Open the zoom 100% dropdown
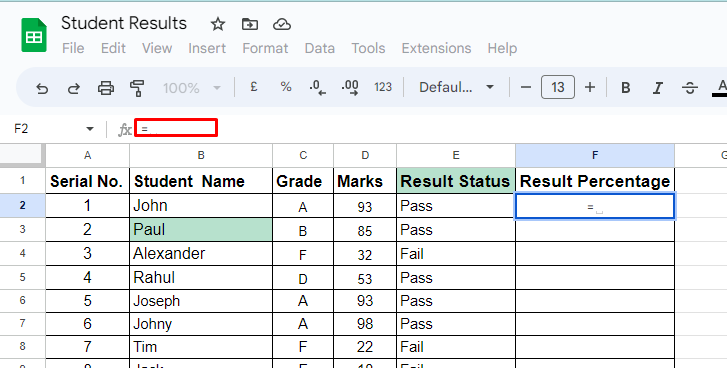 click(191, 88)
